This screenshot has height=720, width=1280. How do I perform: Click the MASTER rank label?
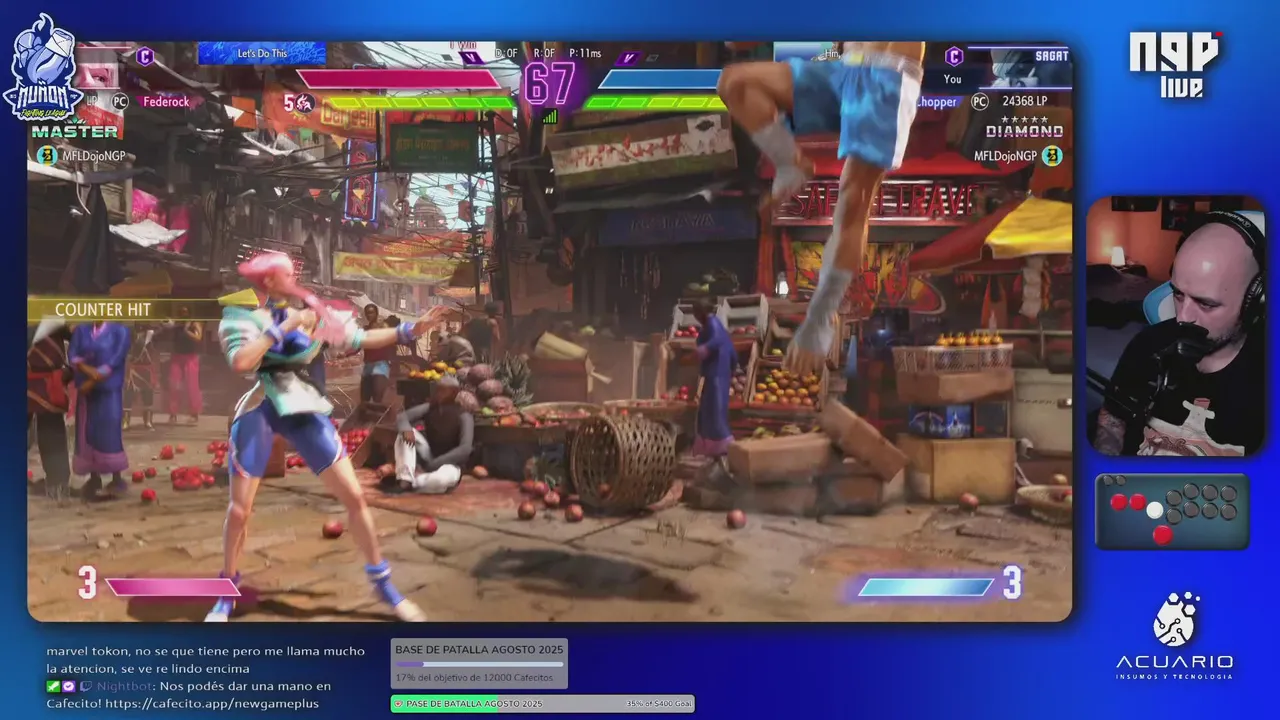[x=75, y=132]
